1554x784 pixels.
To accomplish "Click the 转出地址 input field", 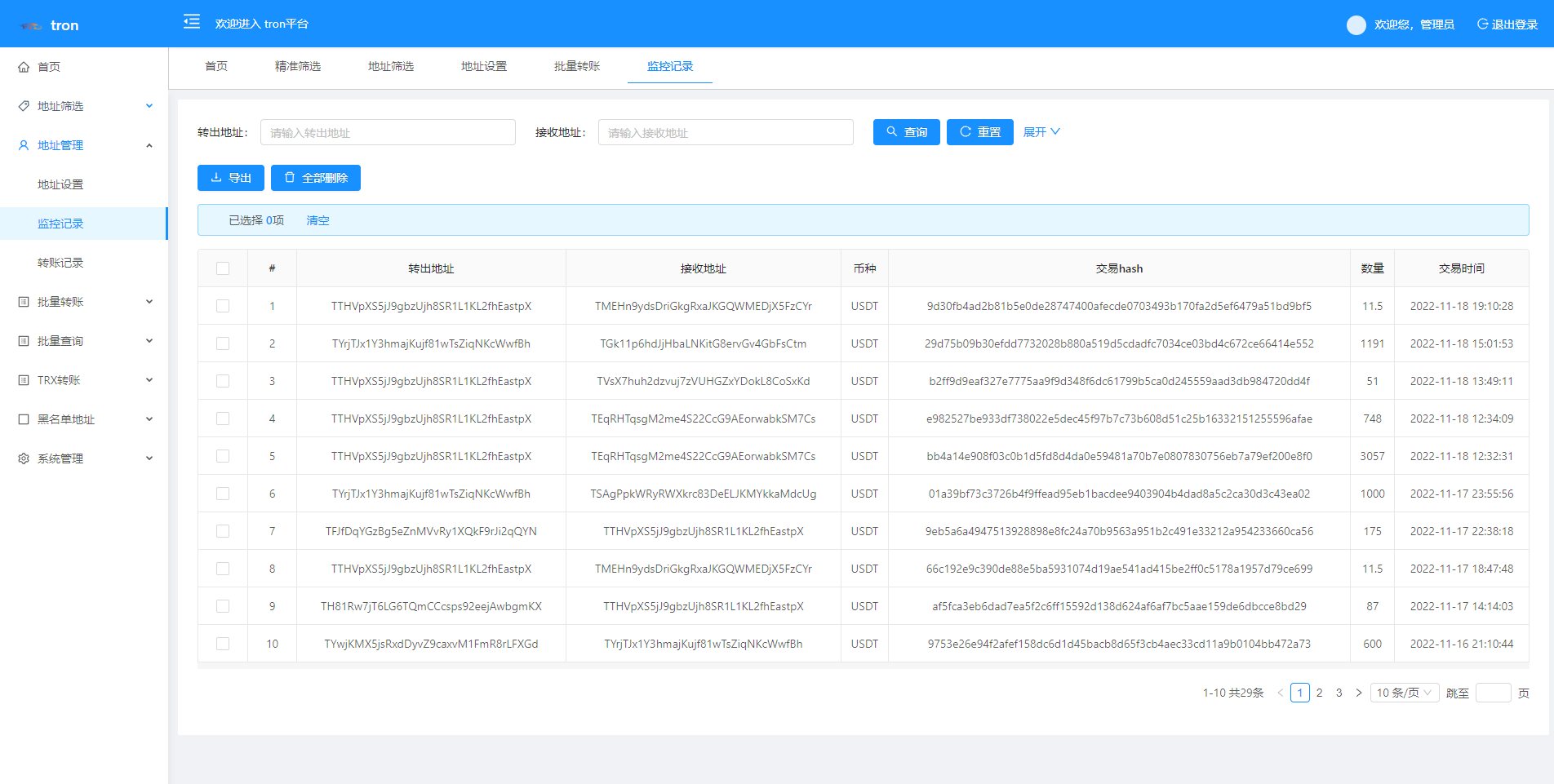I will pyautogui.click(x=388, y=132).
